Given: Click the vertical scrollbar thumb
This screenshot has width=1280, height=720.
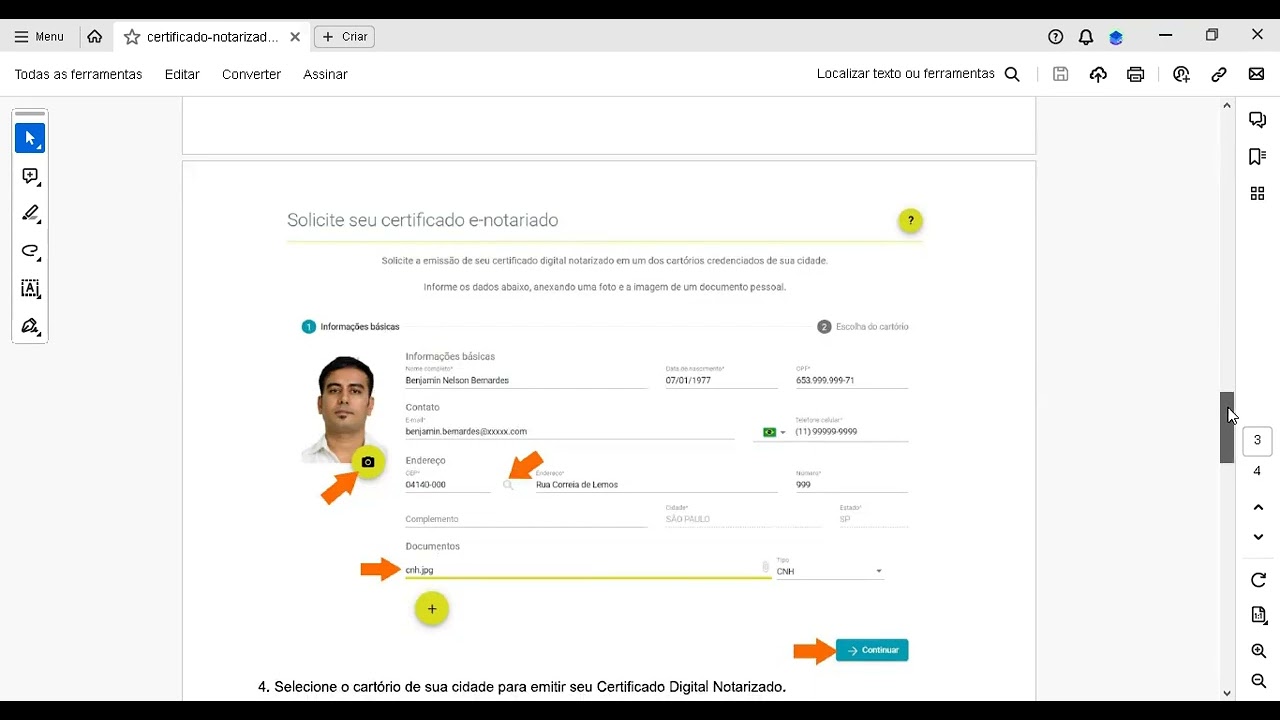Looking at the screenshot, I should (1227, 427).
